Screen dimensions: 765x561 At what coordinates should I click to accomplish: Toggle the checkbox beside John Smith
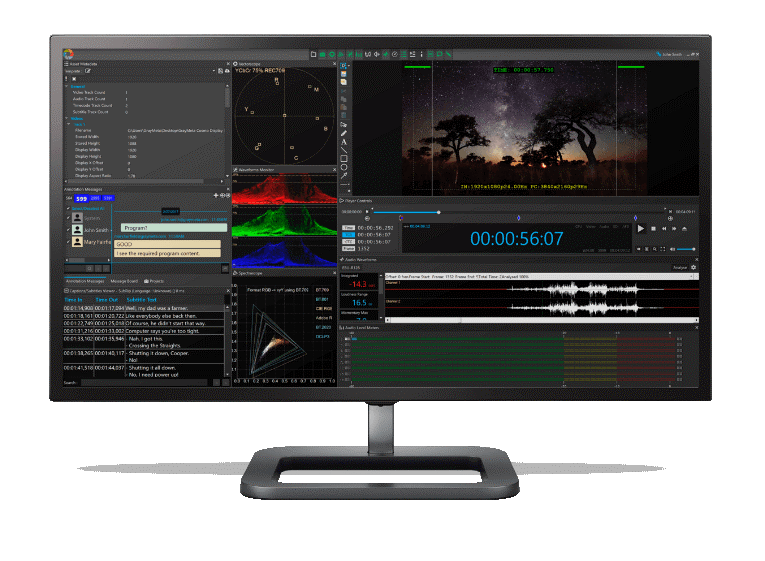[x=68, y=229]
